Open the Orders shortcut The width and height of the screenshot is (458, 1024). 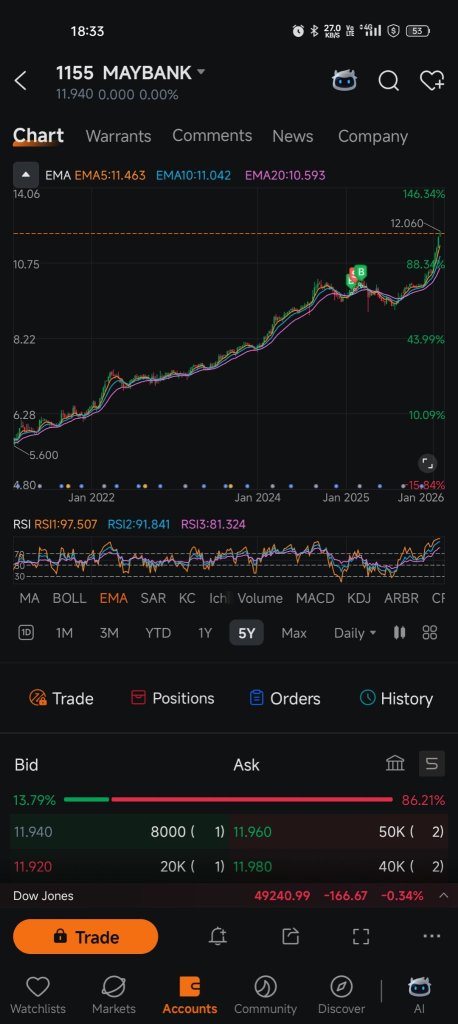[285, 699]
